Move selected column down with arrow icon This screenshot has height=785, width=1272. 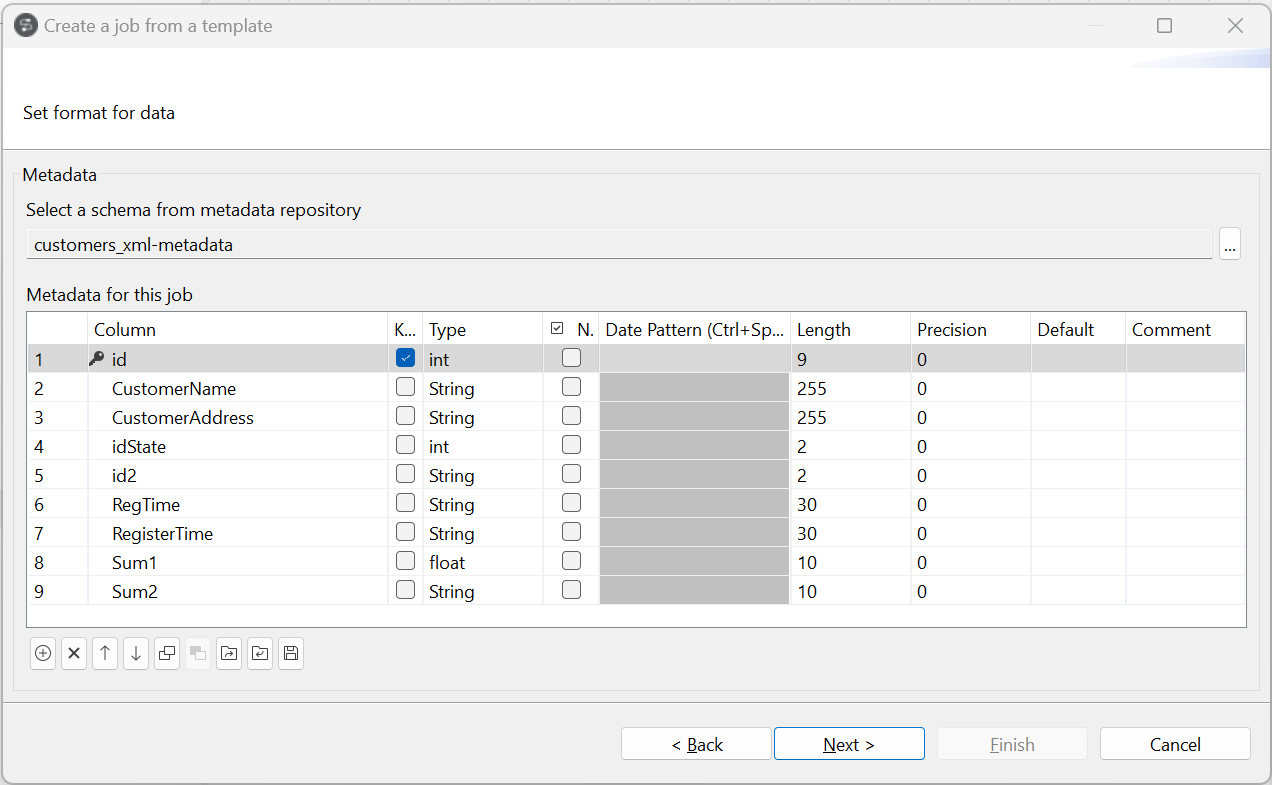pyautogui.click(x=136, y=654)
